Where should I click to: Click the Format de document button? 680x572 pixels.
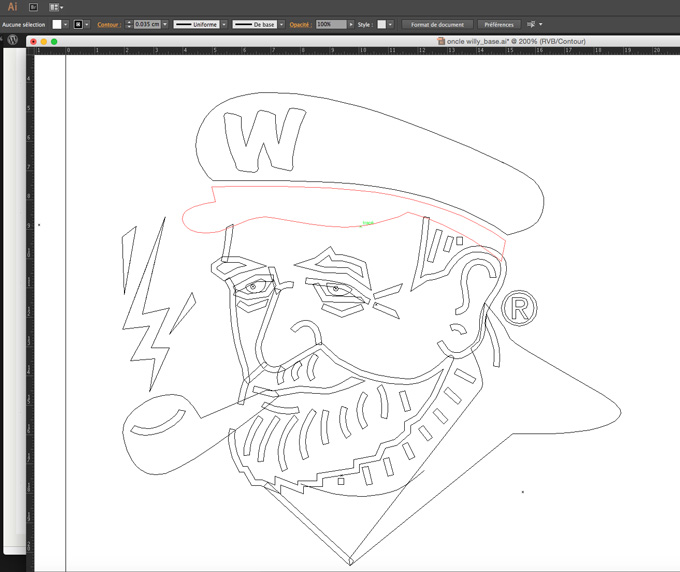click(437, 25)
